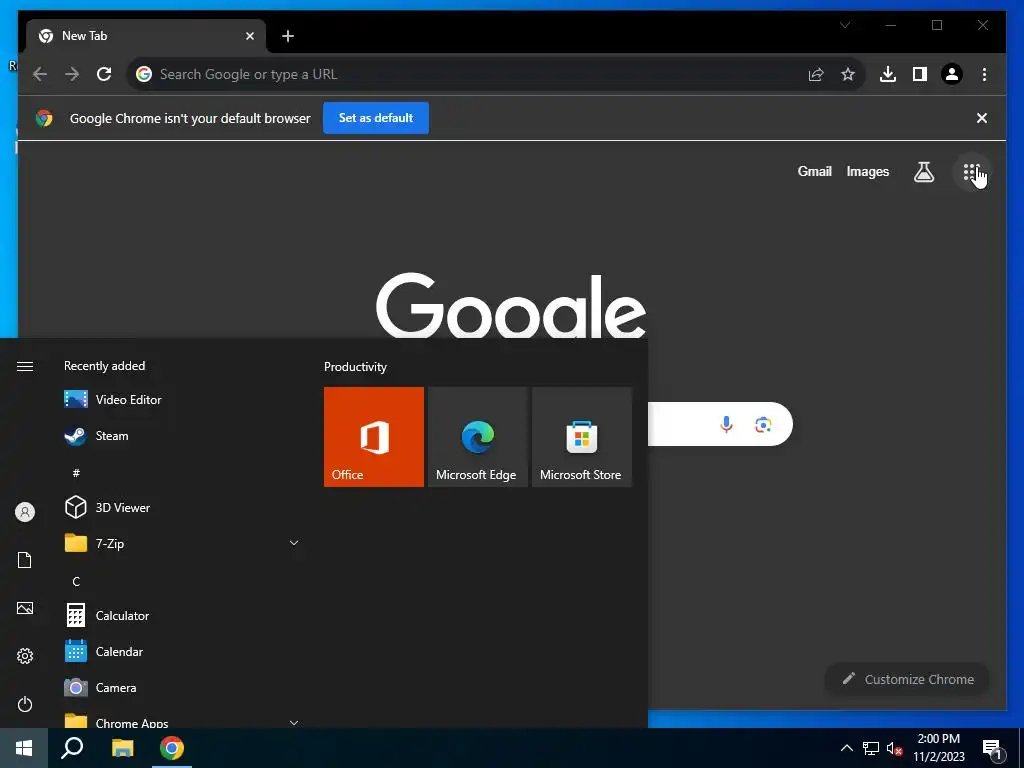Dismiss the default browser infobar
Viewport: 1024px width, 768px height.
coord(982,118)
